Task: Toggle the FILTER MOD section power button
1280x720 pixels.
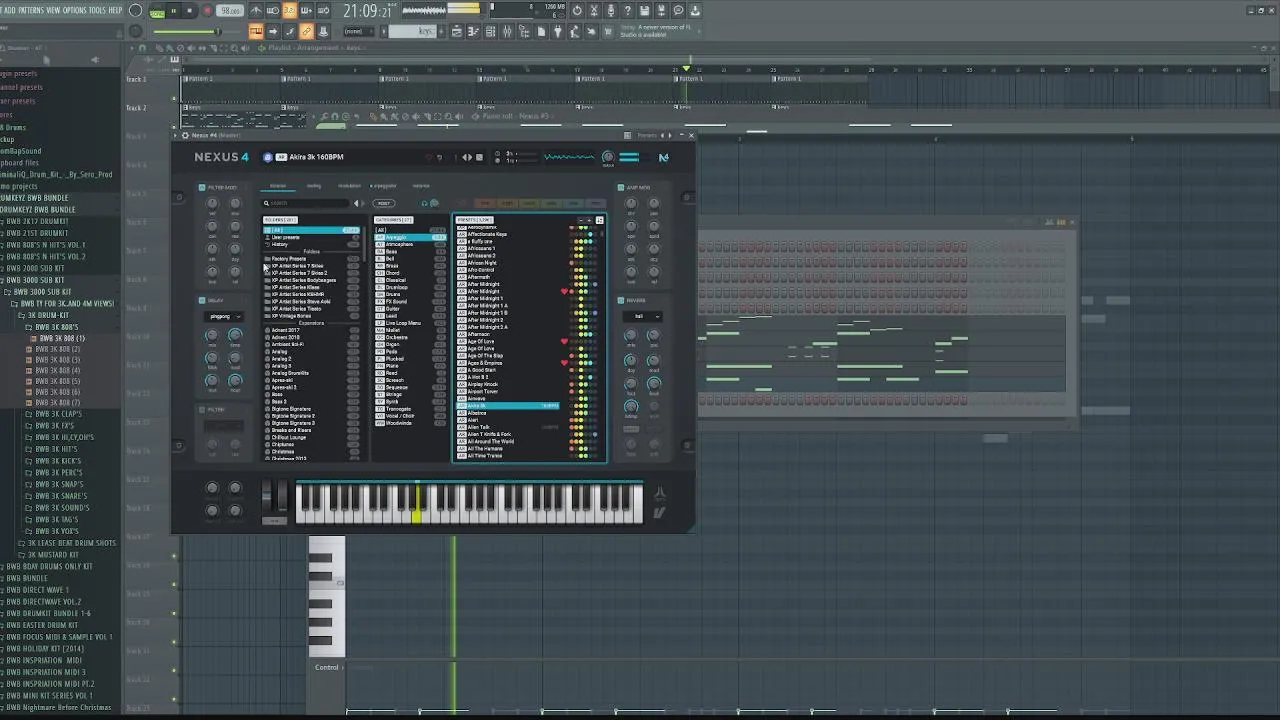Action: pyautogui.click(x=201, y=188)
